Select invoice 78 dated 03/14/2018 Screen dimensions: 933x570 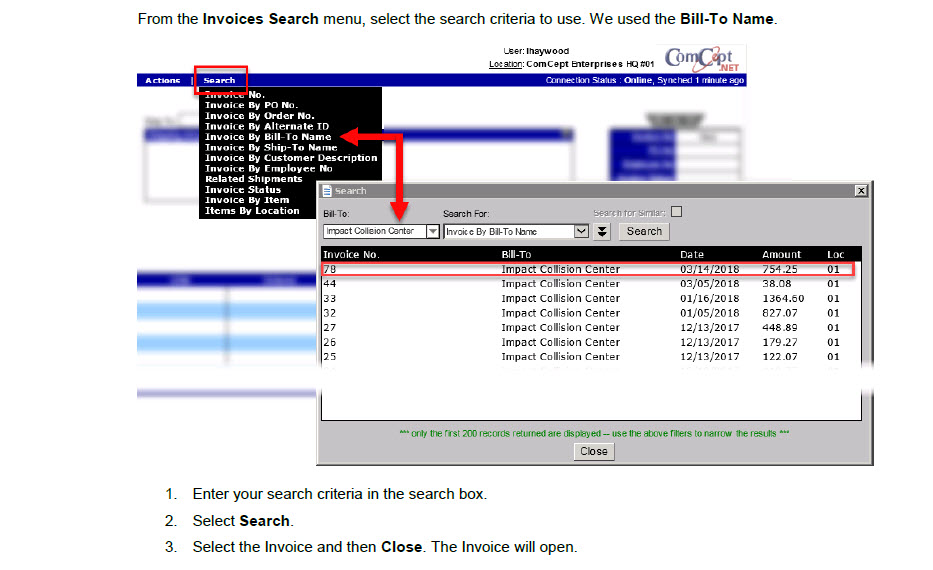click(587, 269)
